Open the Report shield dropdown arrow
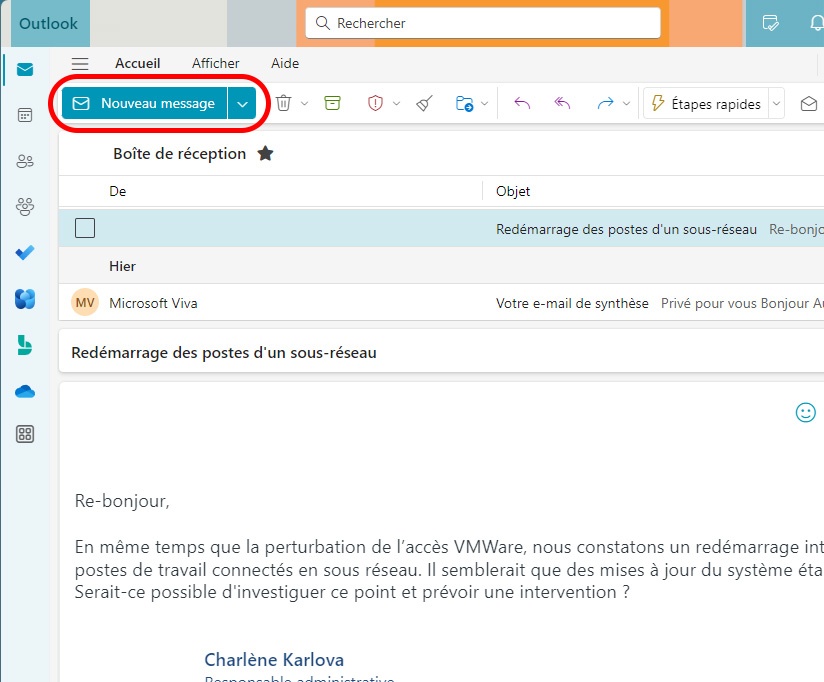Image resolution: width=824 pixels, height=682 pixels. [396, 103]
